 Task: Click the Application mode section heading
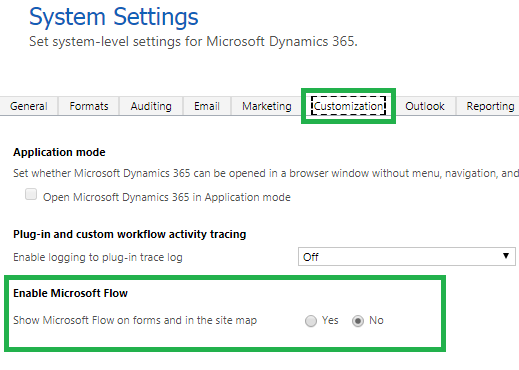pyautogui.click(x=59, y=152)
